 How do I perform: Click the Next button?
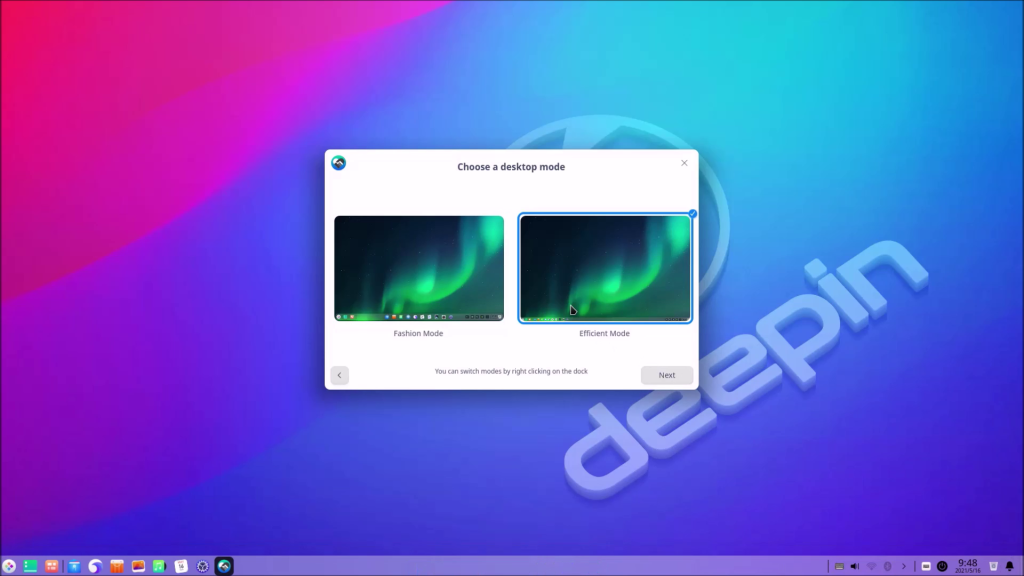(666, 375)
